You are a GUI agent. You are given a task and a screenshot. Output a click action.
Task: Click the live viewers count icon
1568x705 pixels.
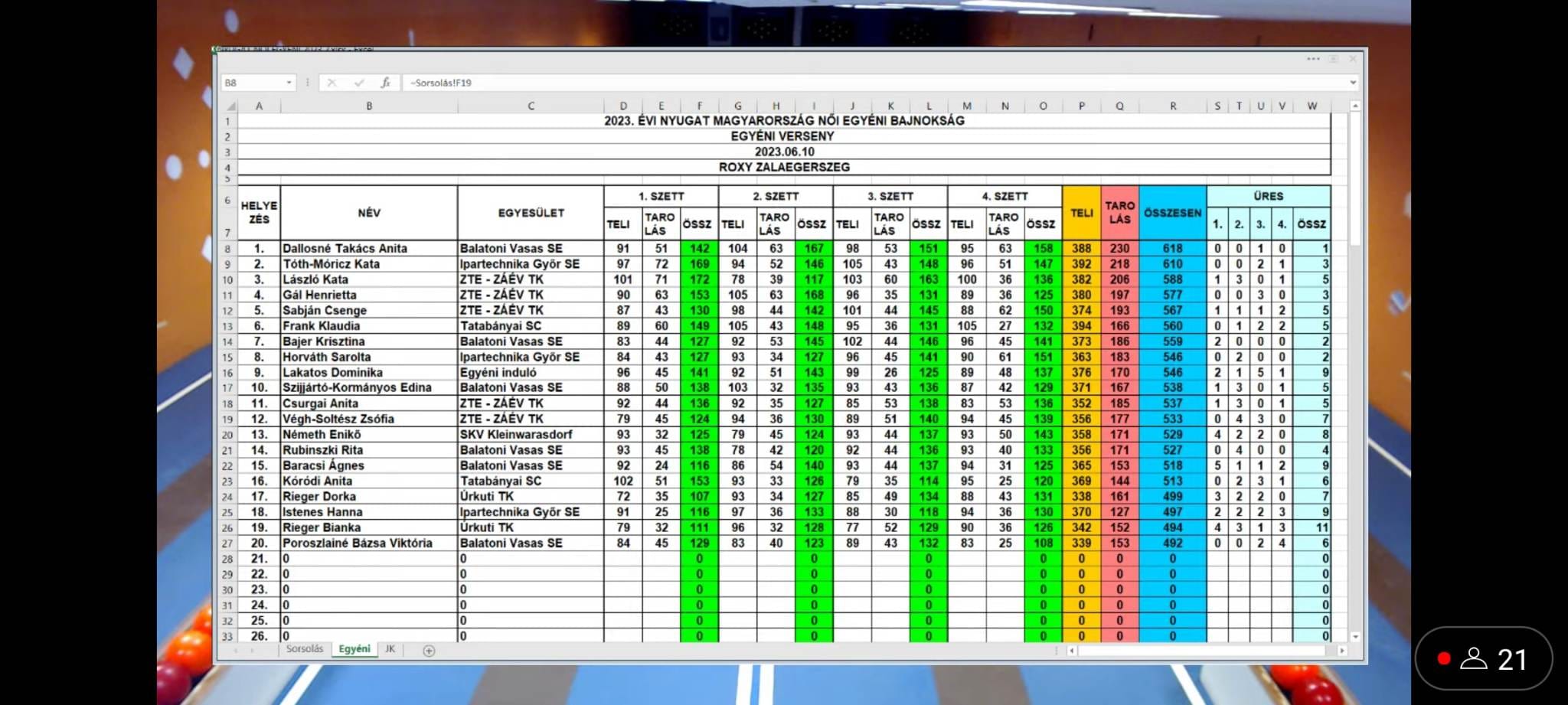click(1473, 659)
